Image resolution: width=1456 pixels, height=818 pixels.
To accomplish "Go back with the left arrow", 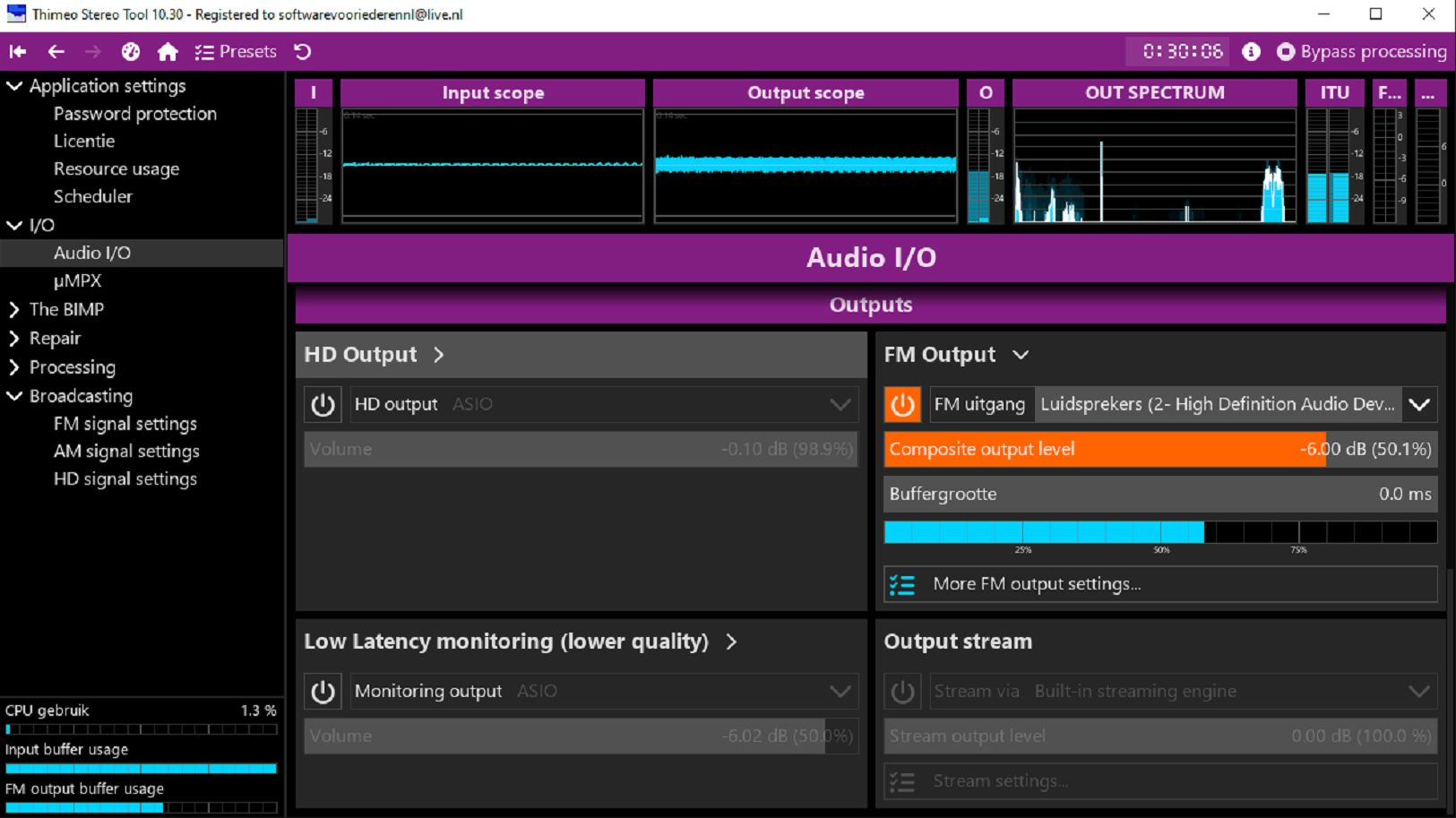I will pyautogui.click(x=56, y=52).
